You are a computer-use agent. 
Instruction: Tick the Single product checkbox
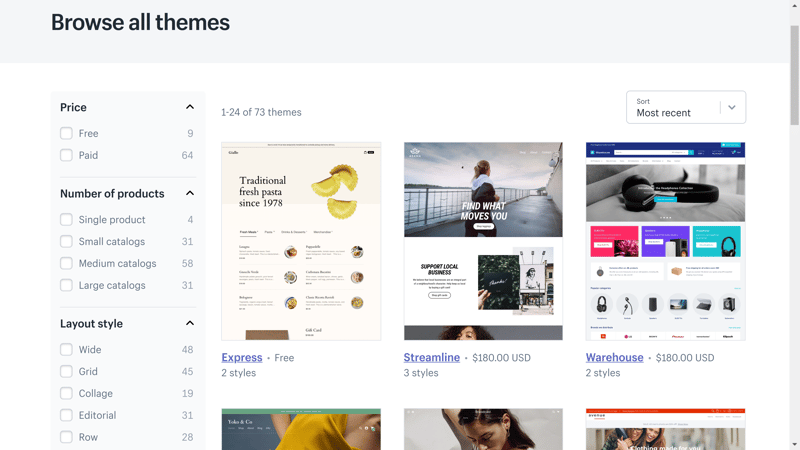66,219
